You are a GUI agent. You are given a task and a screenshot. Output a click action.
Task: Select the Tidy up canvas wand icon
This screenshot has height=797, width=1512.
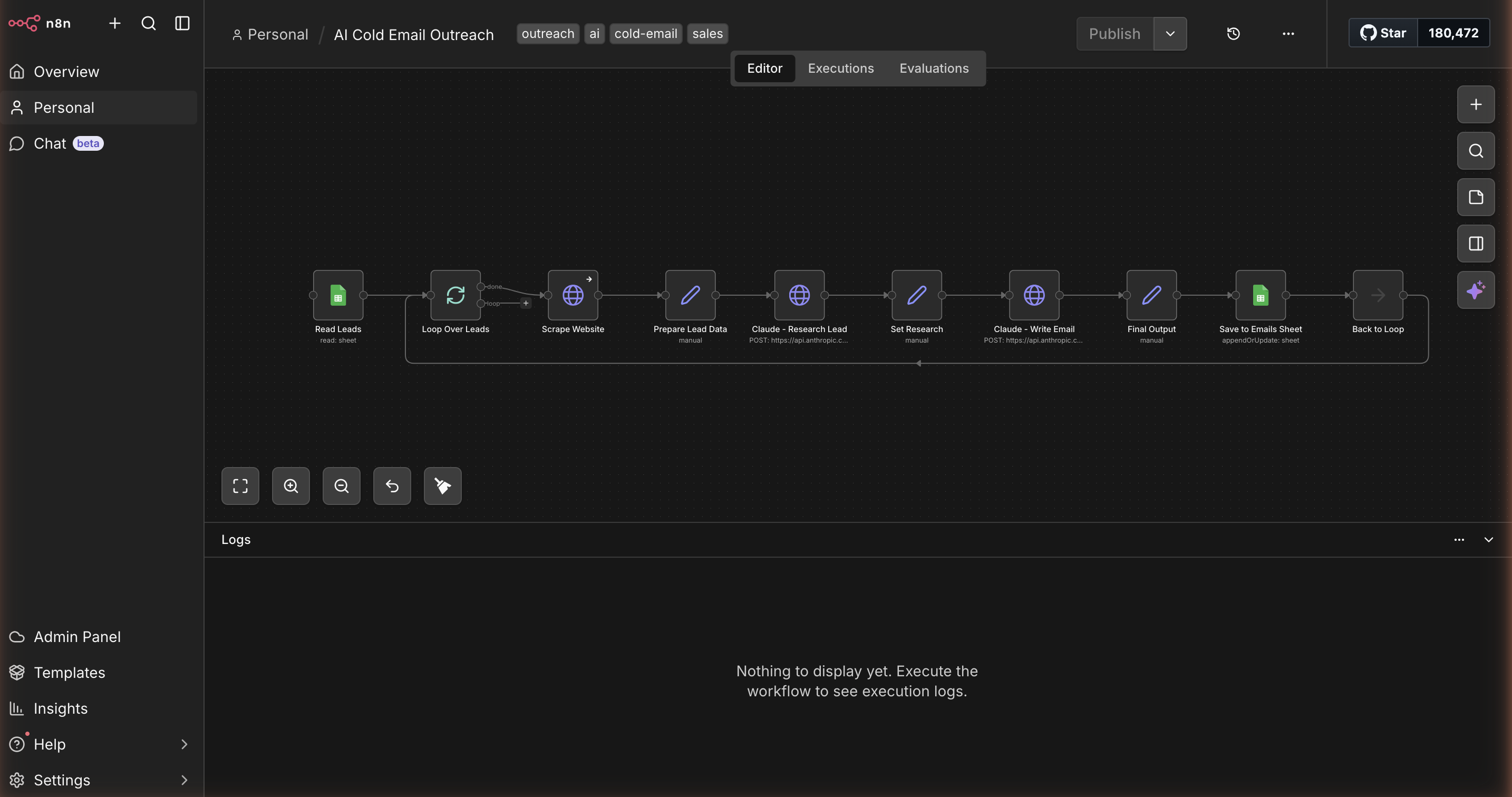(442, 485)
